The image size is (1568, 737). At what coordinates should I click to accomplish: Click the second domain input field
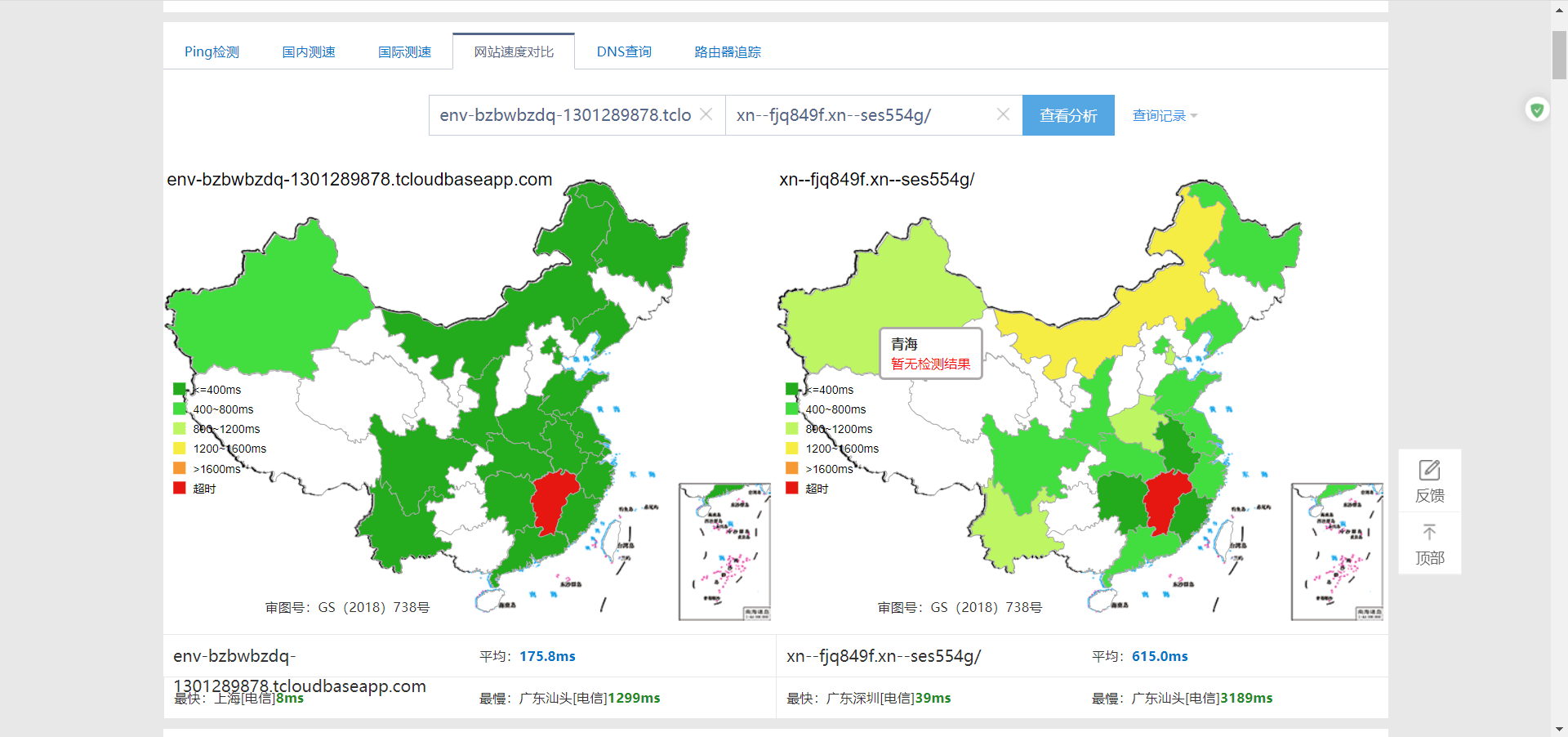(x=862, y=115)
